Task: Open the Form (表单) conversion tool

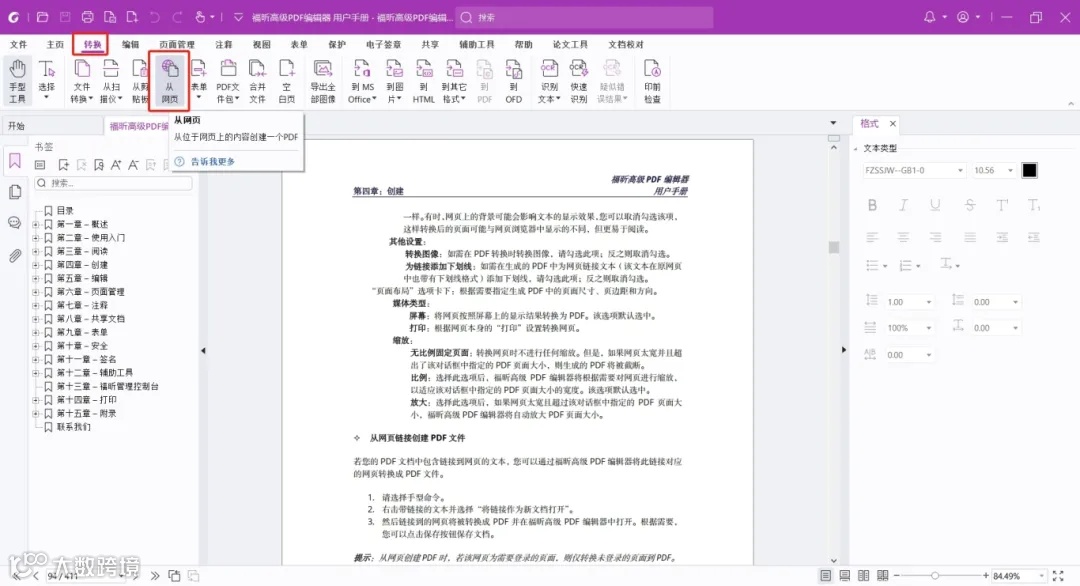Action: (198, 81)
